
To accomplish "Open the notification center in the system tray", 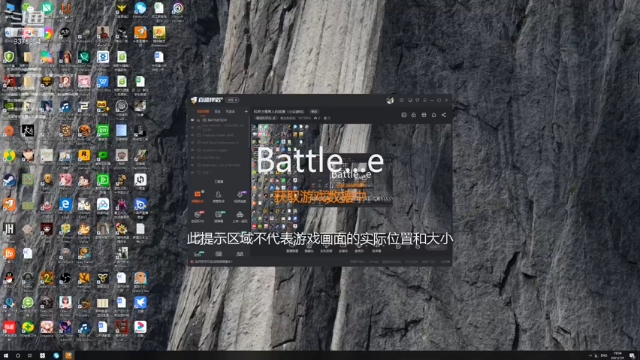I will (632, 356).
